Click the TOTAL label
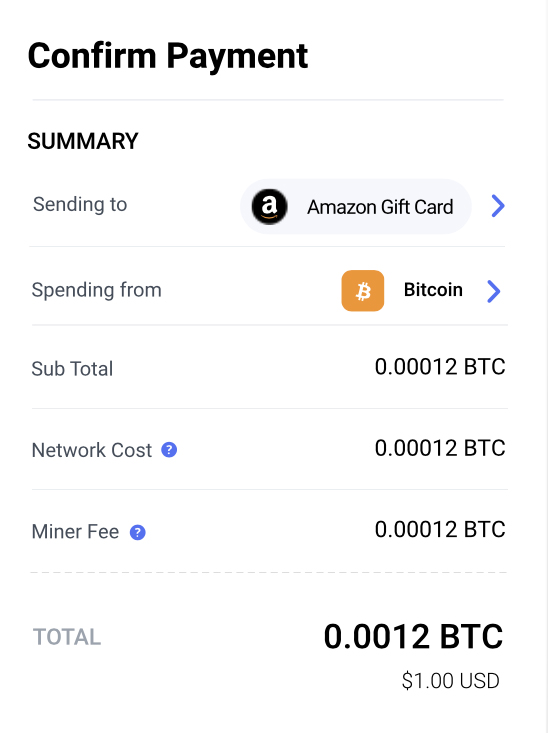 (x=67, y=637)
